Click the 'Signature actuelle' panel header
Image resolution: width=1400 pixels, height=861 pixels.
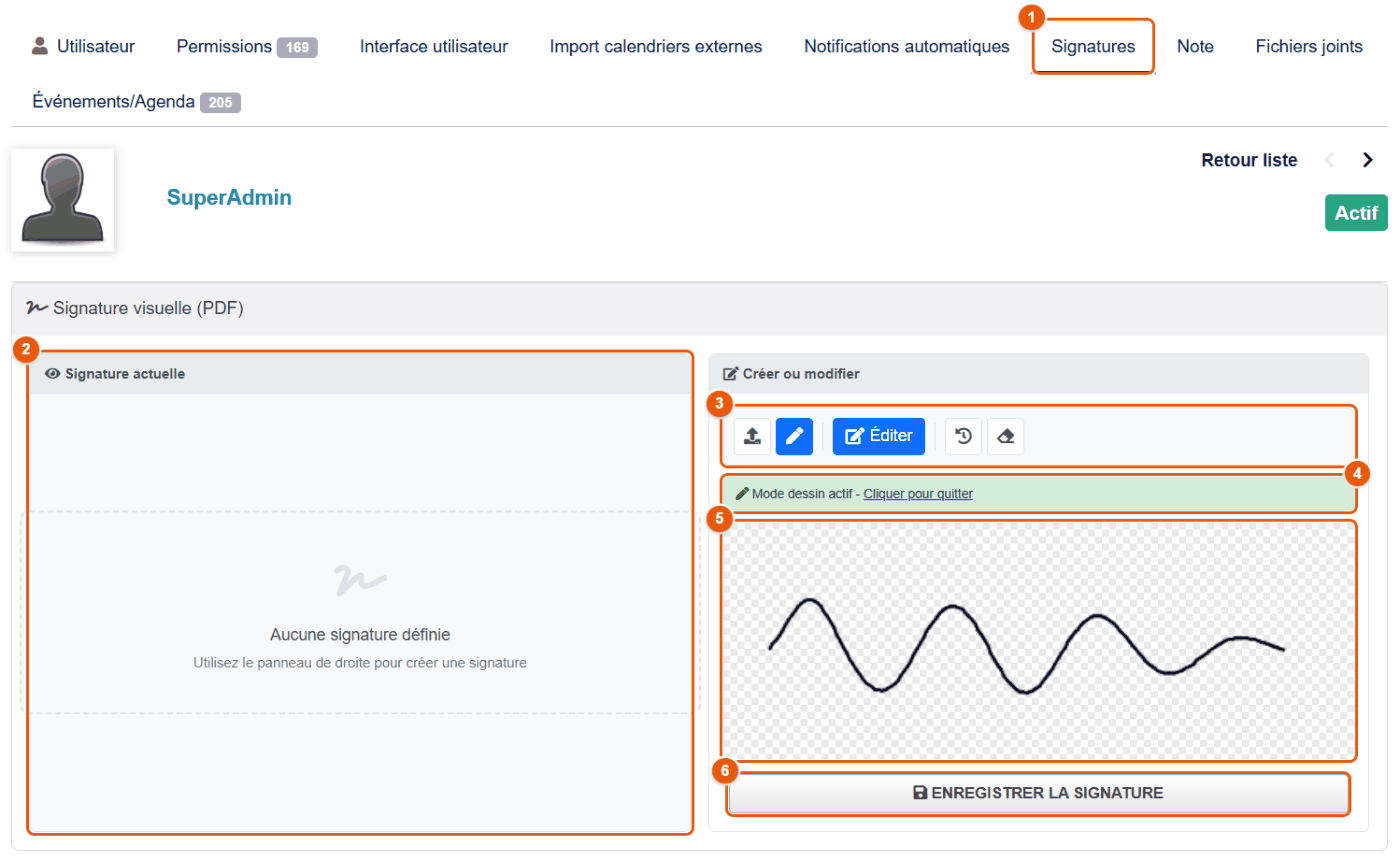pyautogui.click(x=360, y=374)
